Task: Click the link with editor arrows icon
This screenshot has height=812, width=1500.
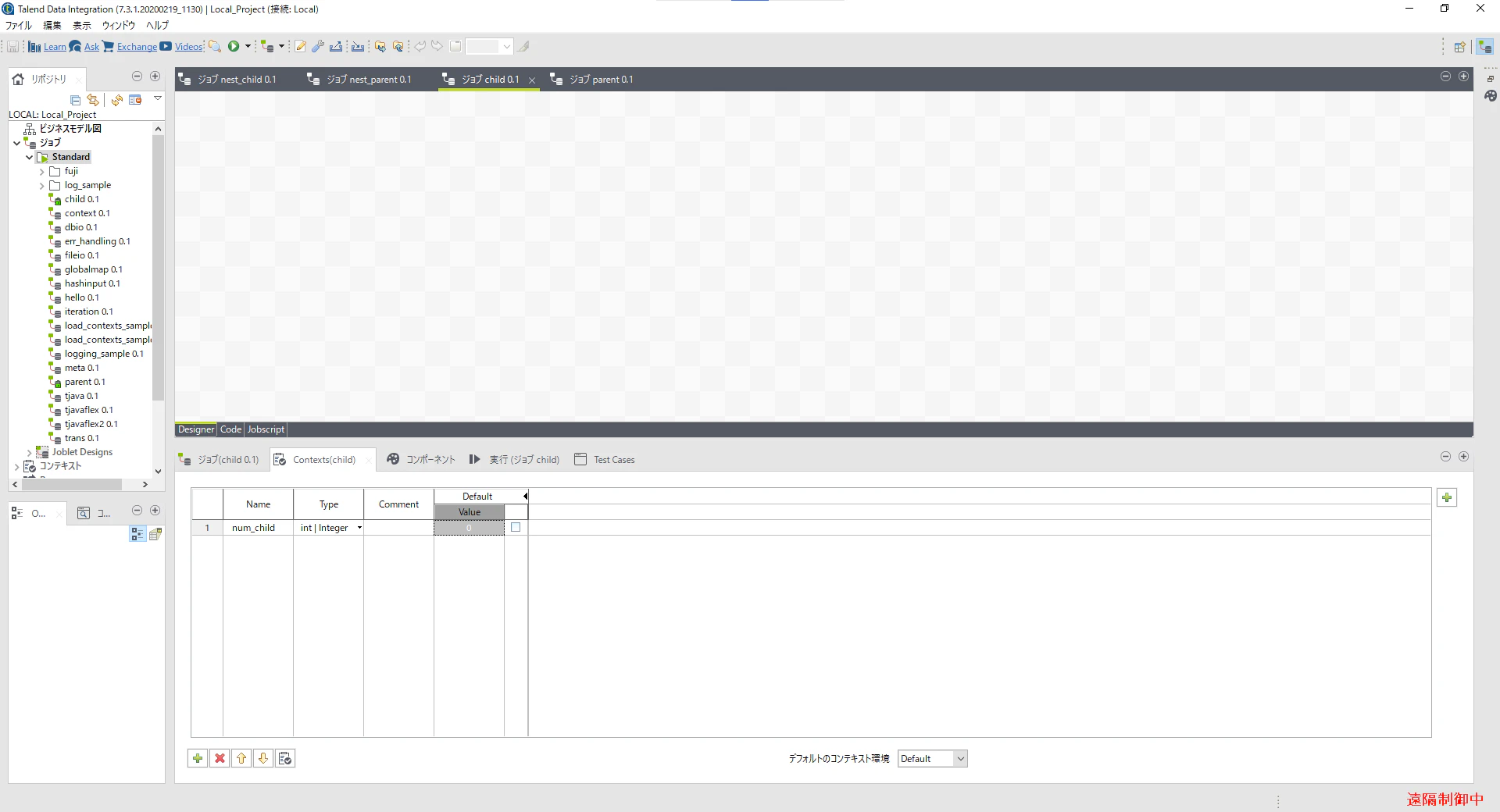Action: tap(93, 100)
